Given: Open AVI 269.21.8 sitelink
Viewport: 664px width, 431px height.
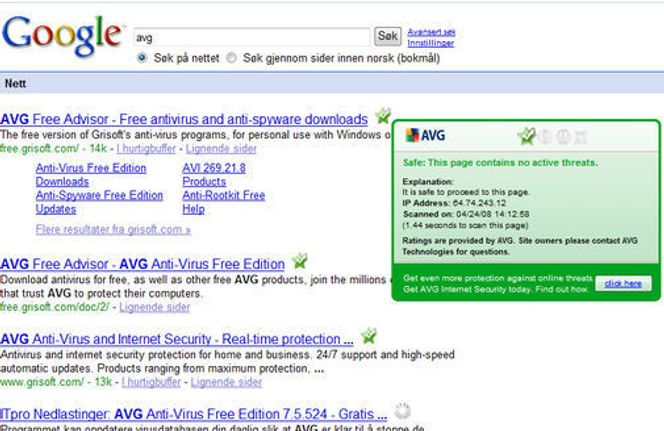Looking at the screenshot, I should (x=214, y=168).
